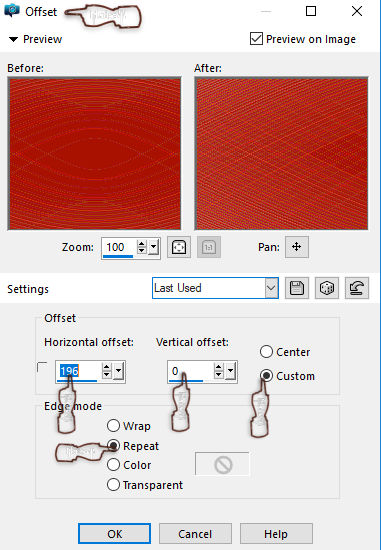Click the PaintShop Pro icon in title bar
This screenshot has height=550, width=381.
click(12, 11)
